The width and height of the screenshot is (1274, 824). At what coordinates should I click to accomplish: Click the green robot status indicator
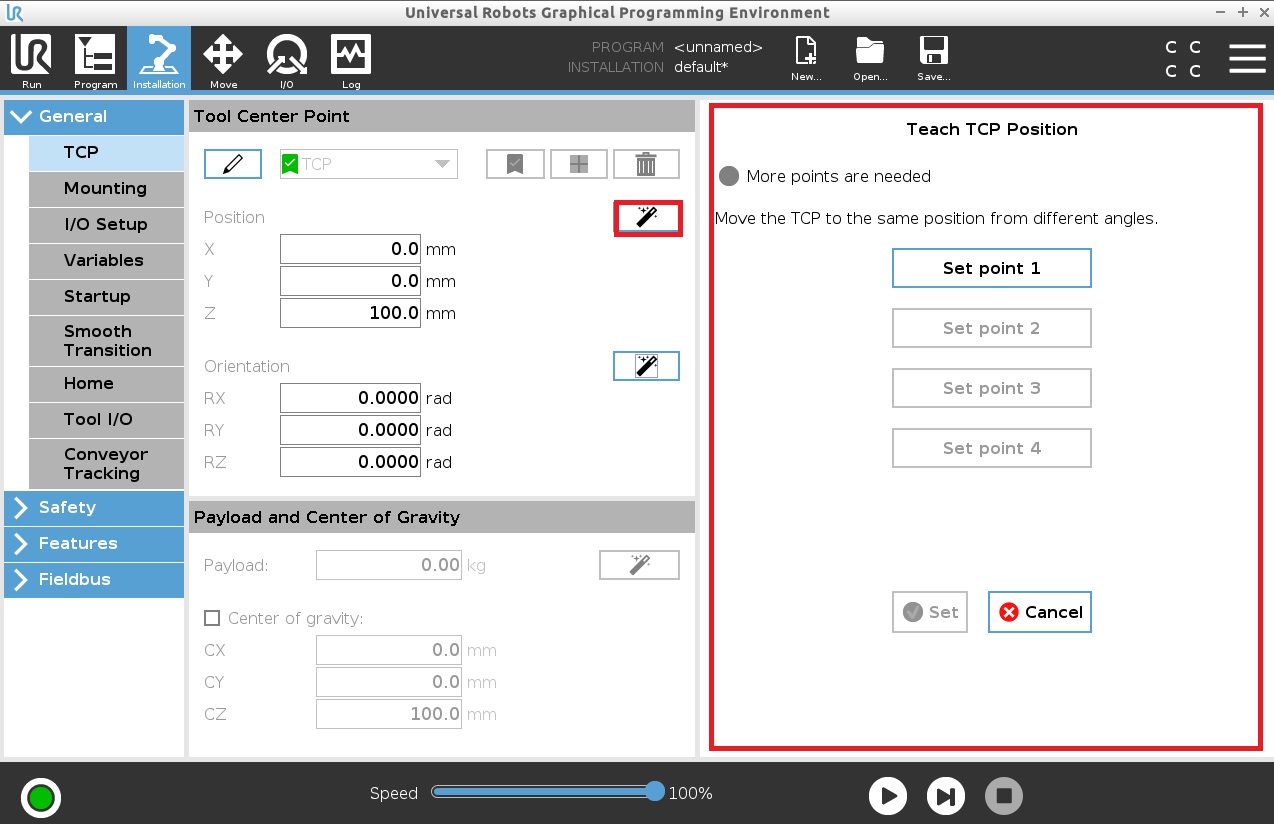click(x=41, y=798)
